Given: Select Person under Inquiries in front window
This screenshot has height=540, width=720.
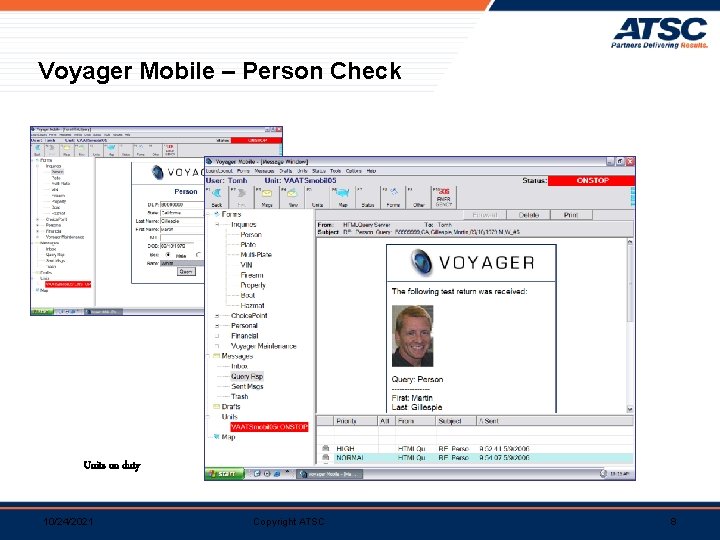Looking at the screenshot, I should [251, 235].
